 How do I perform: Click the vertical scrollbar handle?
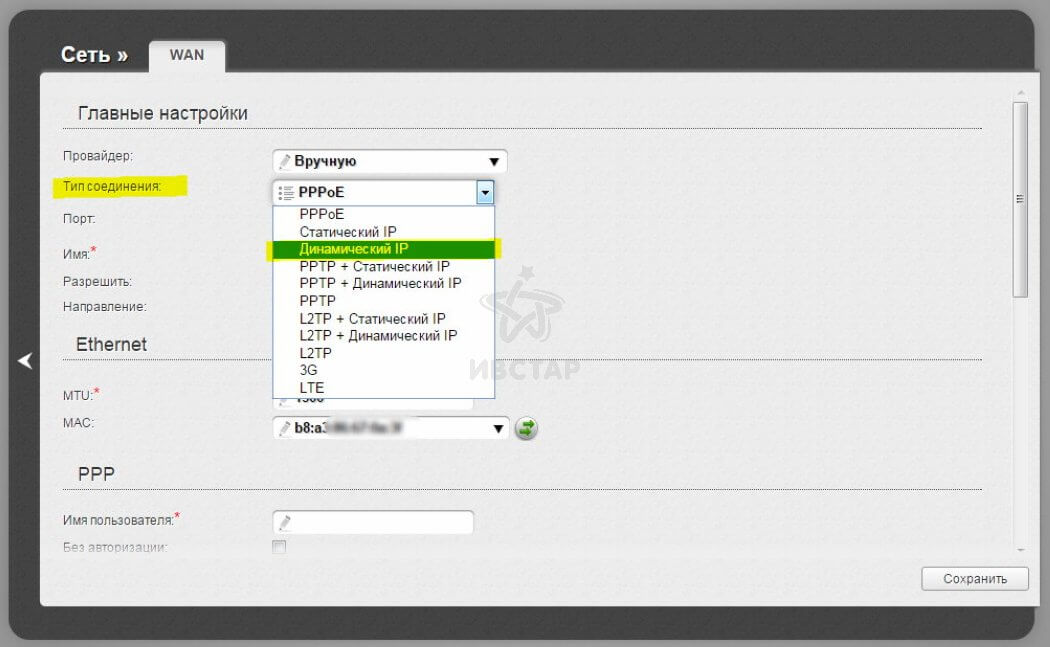[x=1020, y=200]
